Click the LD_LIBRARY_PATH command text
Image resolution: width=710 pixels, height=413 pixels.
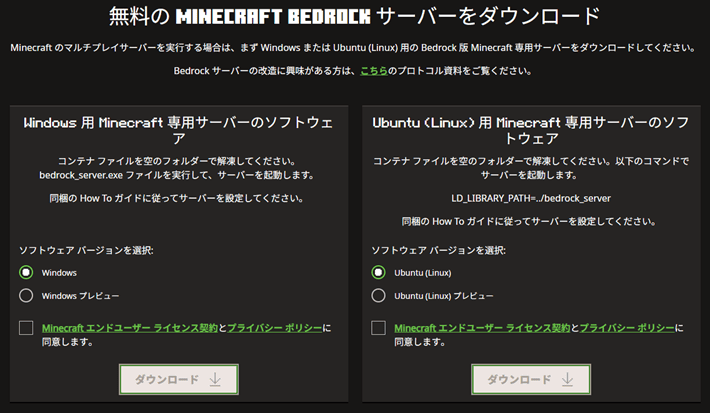pos(530,198)
